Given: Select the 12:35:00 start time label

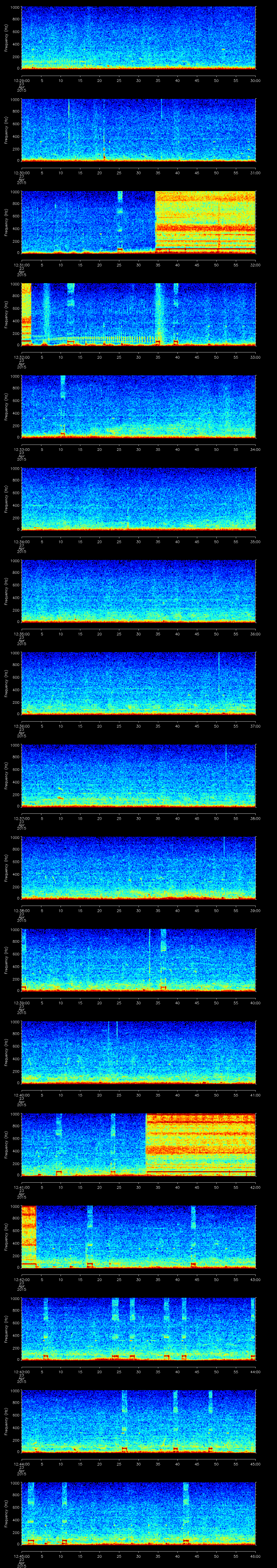Looking at the screenshot, I should coord(21,634).
